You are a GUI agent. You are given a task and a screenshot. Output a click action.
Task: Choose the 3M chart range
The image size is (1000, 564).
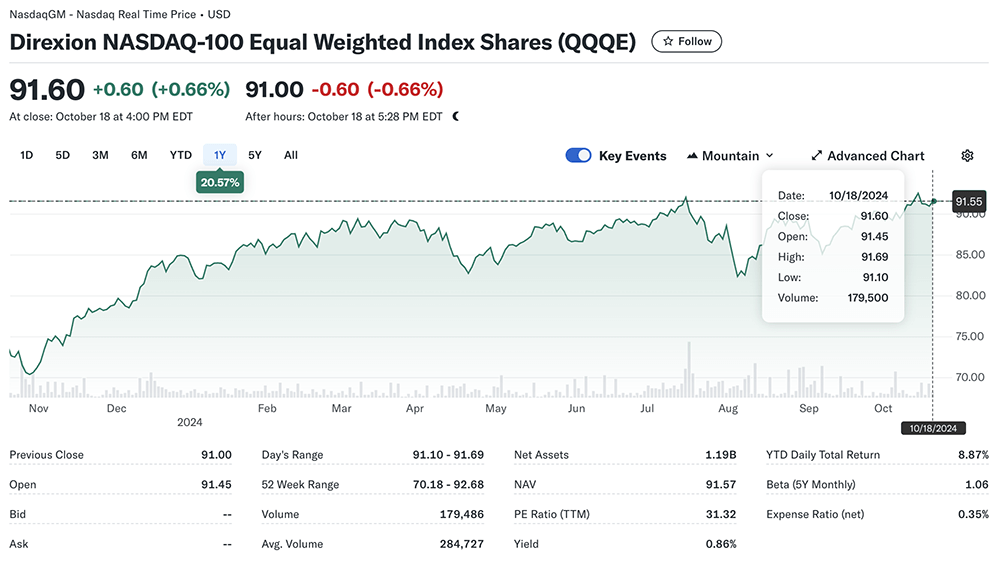pos(100,155)
